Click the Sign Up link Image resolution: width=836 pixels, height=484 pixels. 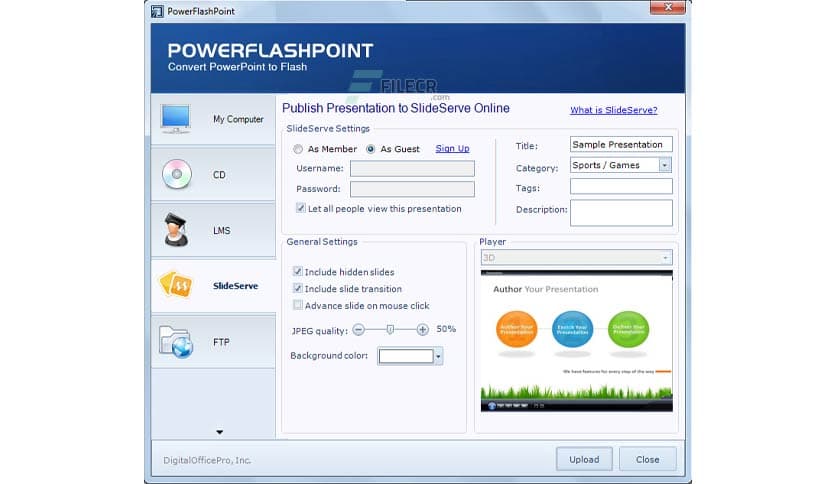tap(452, 149)
